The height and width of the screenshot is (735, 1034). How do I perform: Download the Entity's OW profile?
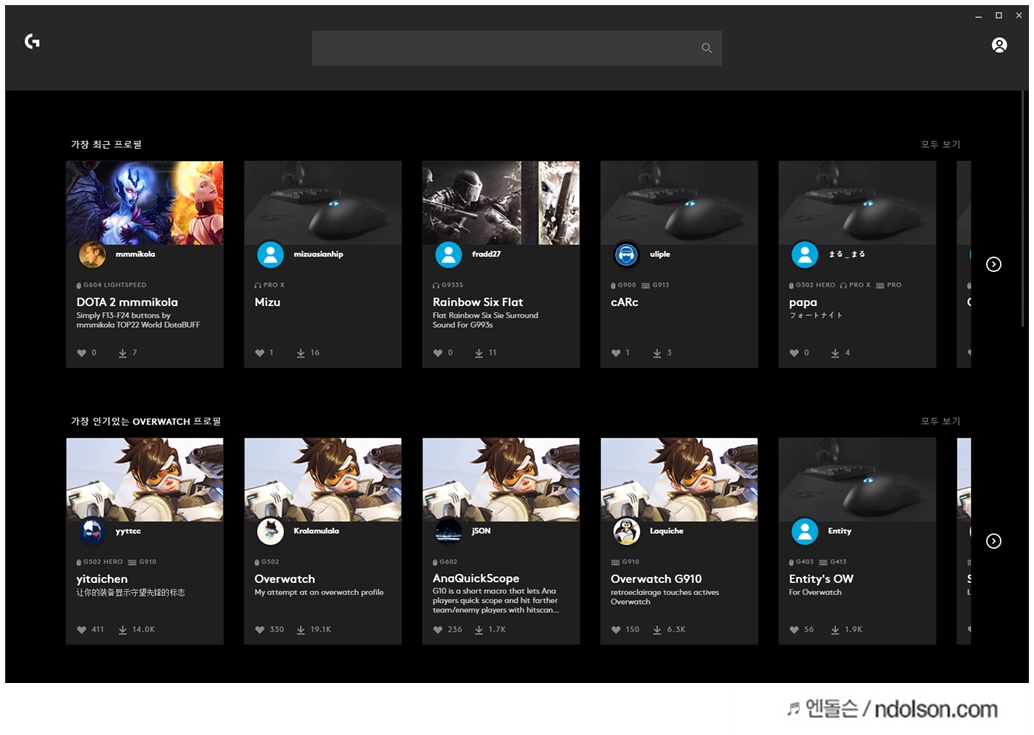(835, 630)
